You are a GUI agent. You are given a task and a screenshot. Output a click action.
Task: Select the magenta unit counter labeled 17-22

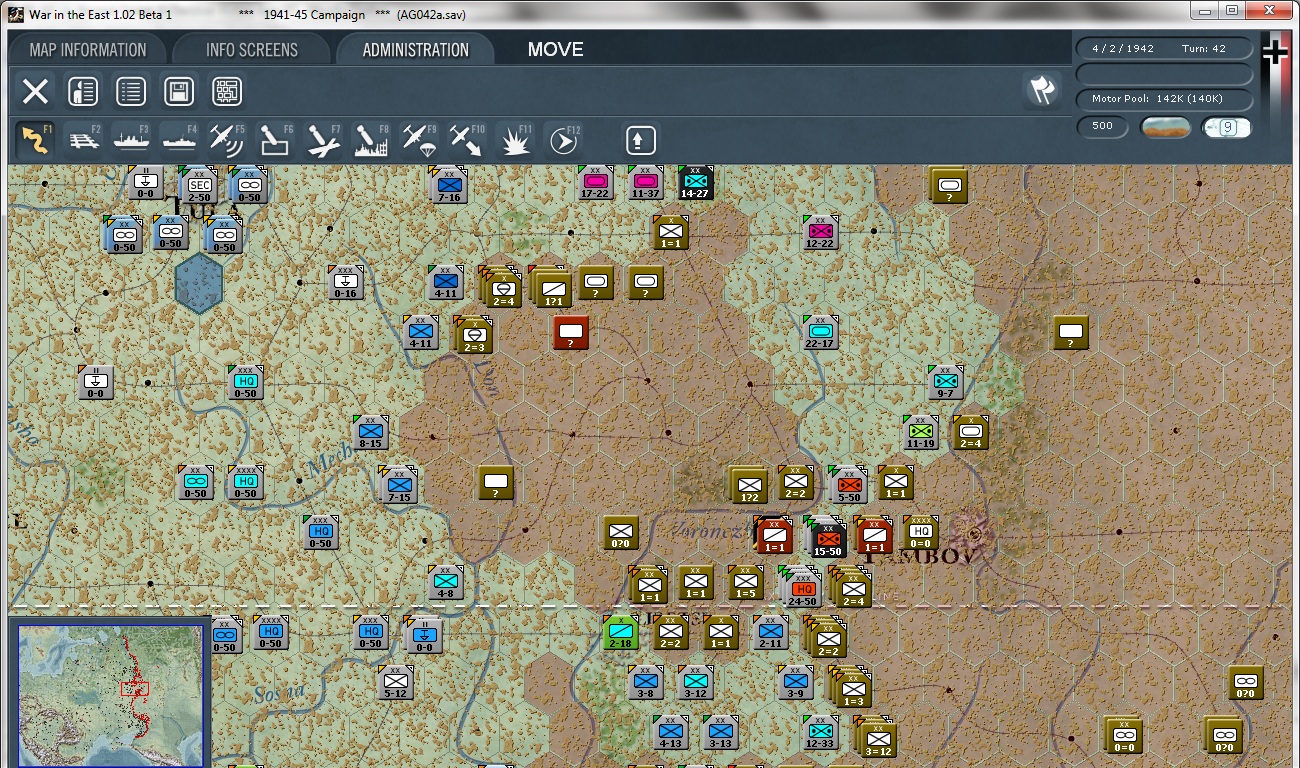pyautogui.click(x=596, y=182)
